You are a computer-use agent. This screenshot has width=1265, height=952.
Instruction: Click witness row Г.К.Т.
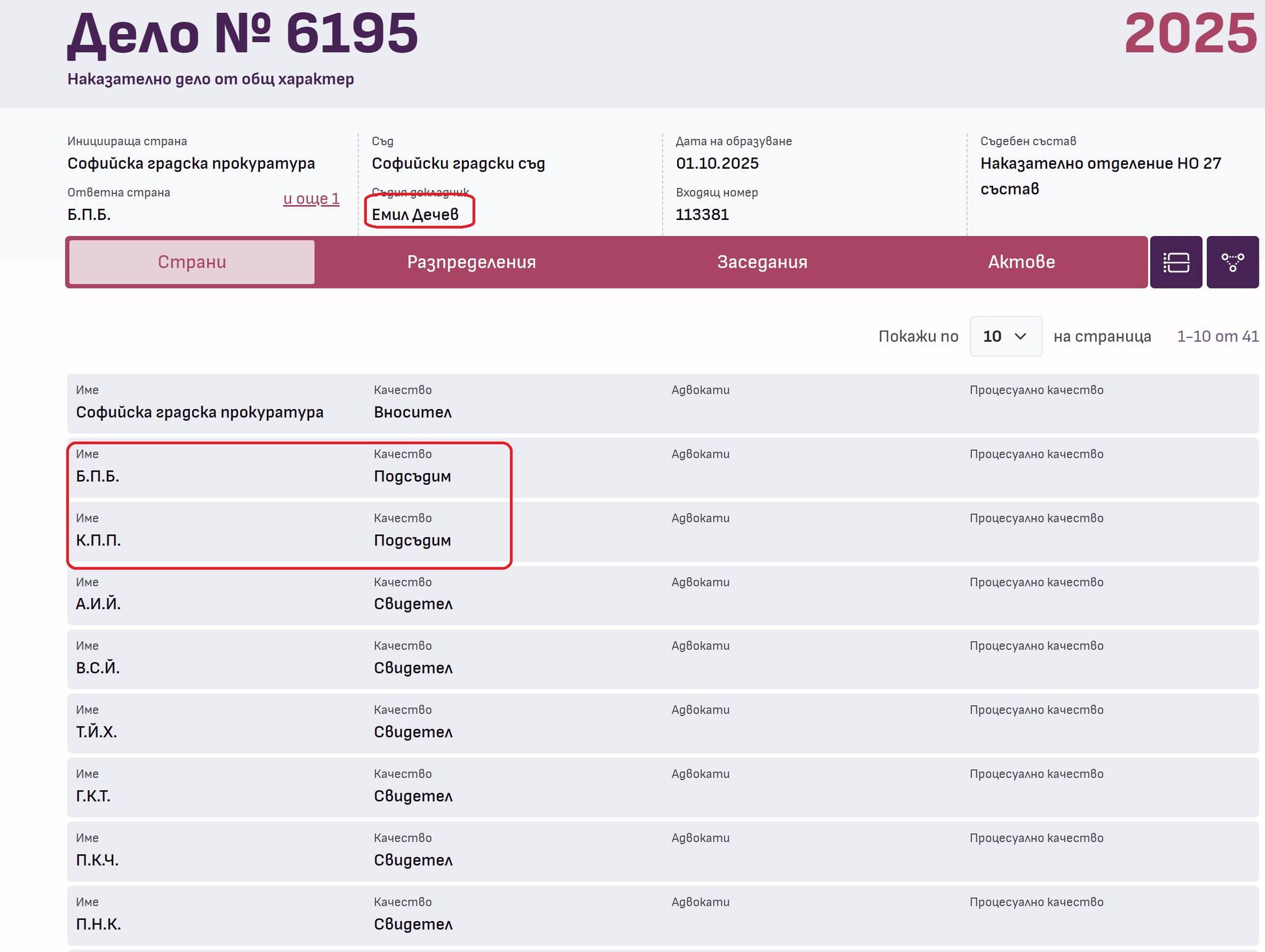pos(93,796)
